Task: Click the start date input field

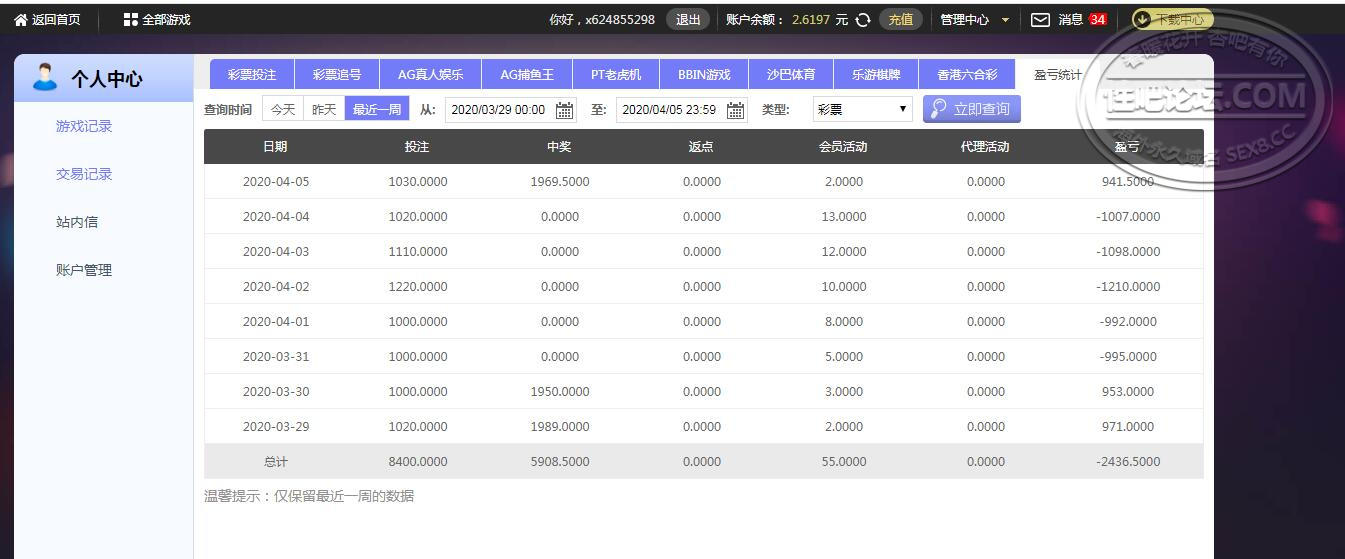Action: coord(498,110)
